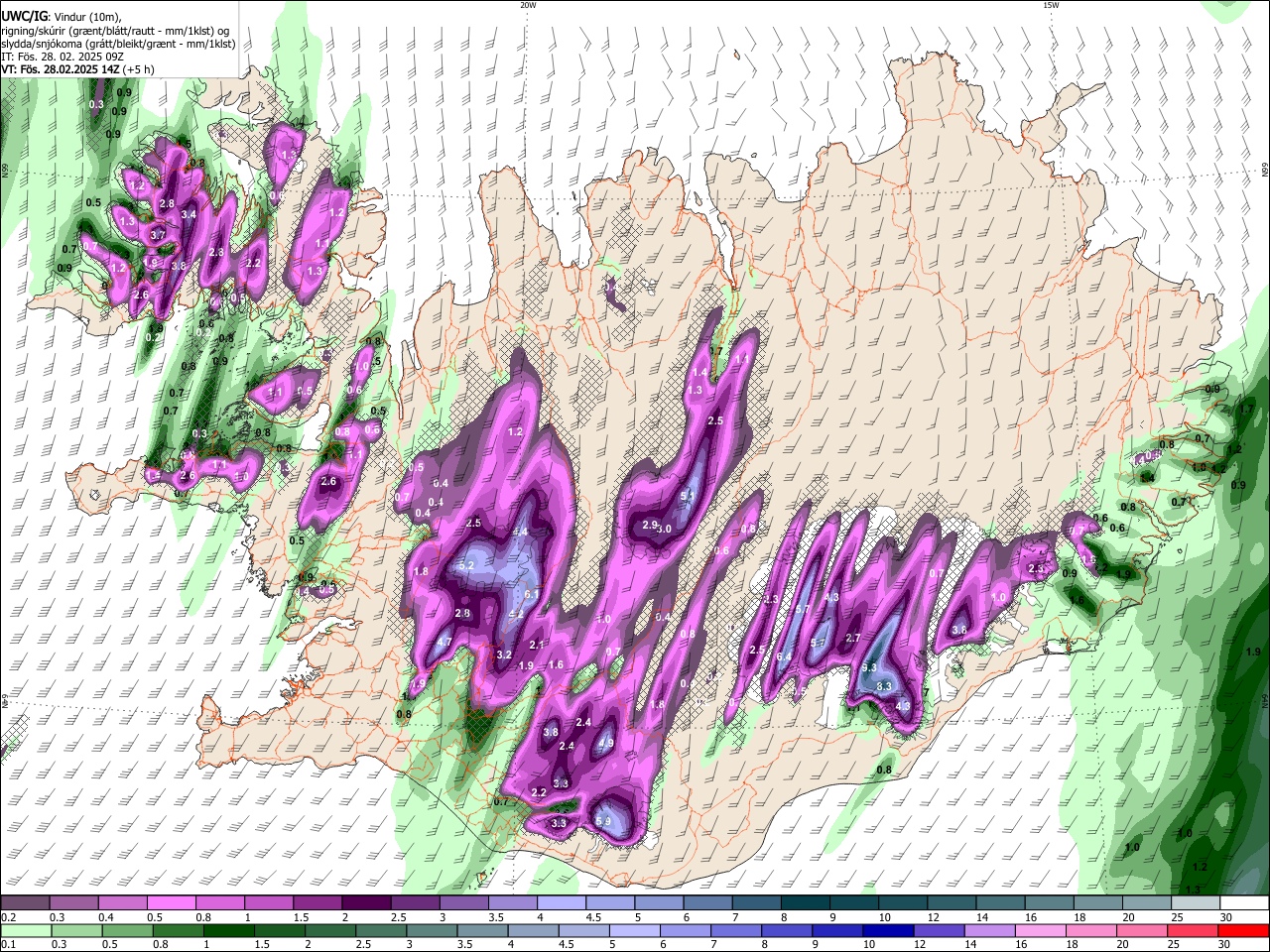Click the header line 'UWC/IG: Vindur (10m),'
The width and height of the screenshot is (1270, 952).
point(61,17)
